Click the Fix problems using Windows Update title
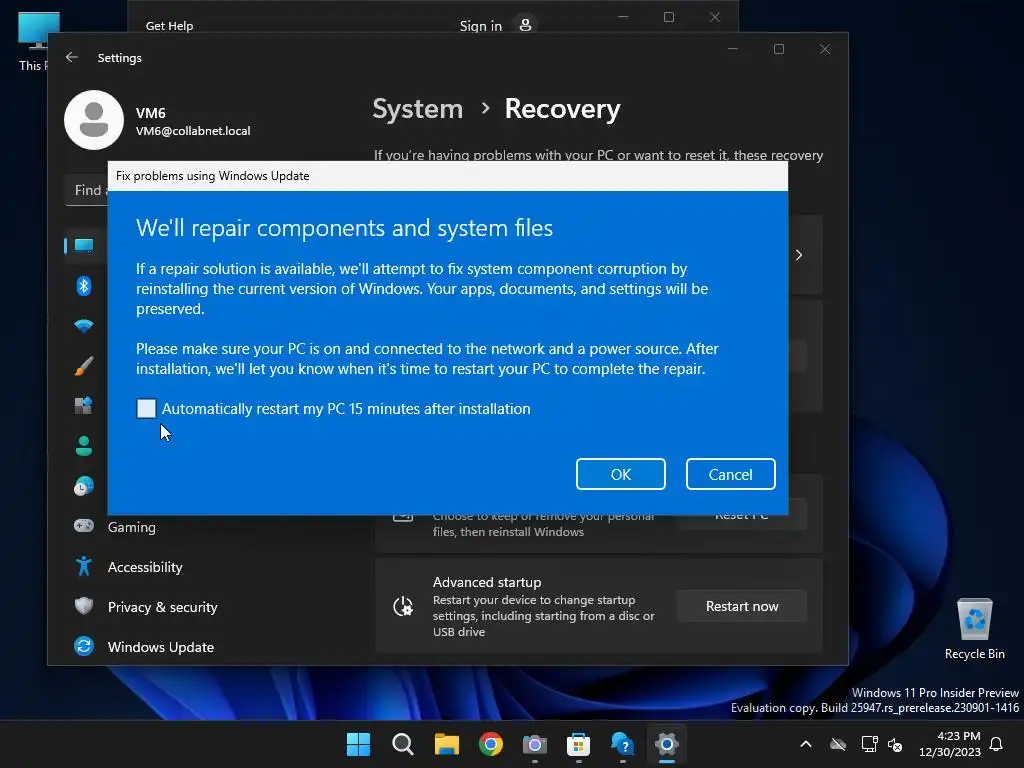 212,176
